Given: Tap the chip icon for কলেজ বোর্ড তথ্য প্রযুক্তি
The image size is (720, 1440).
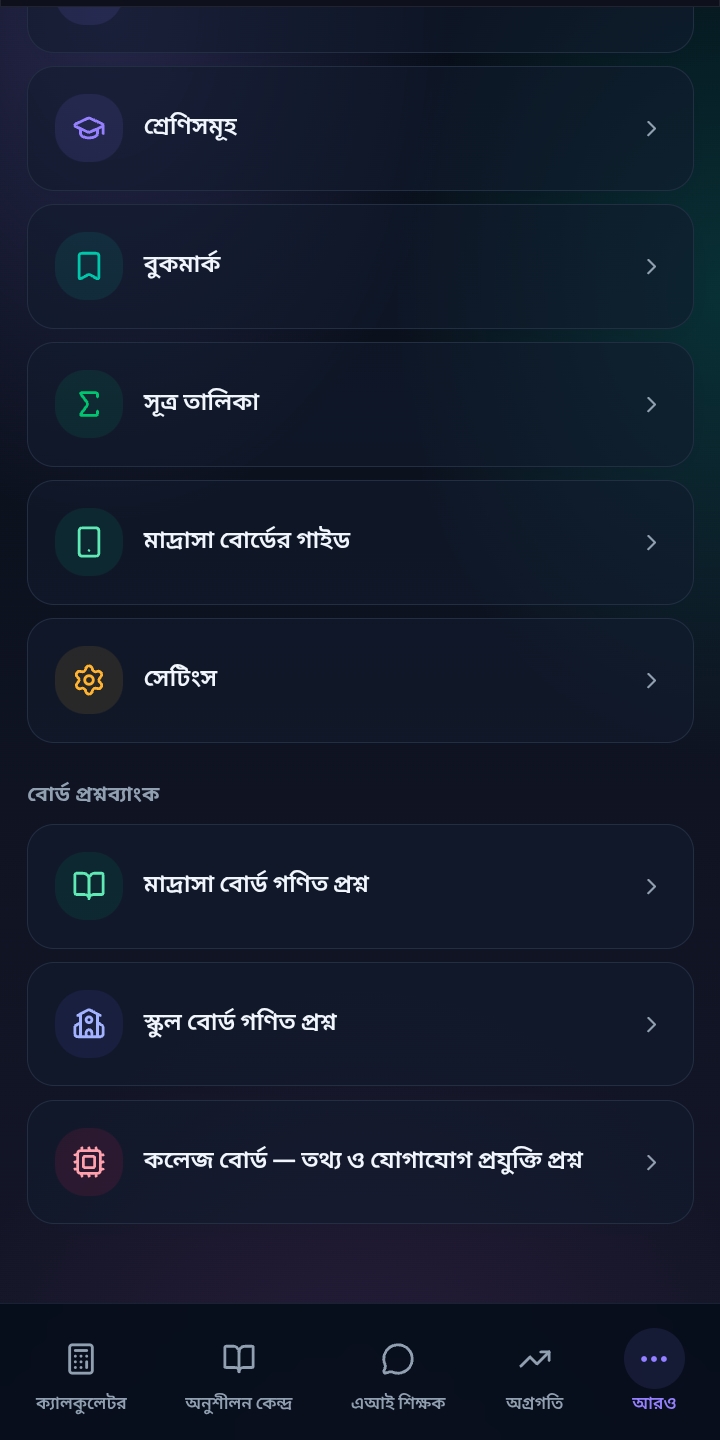Looking at the screenshot, I should (89, 1162).
